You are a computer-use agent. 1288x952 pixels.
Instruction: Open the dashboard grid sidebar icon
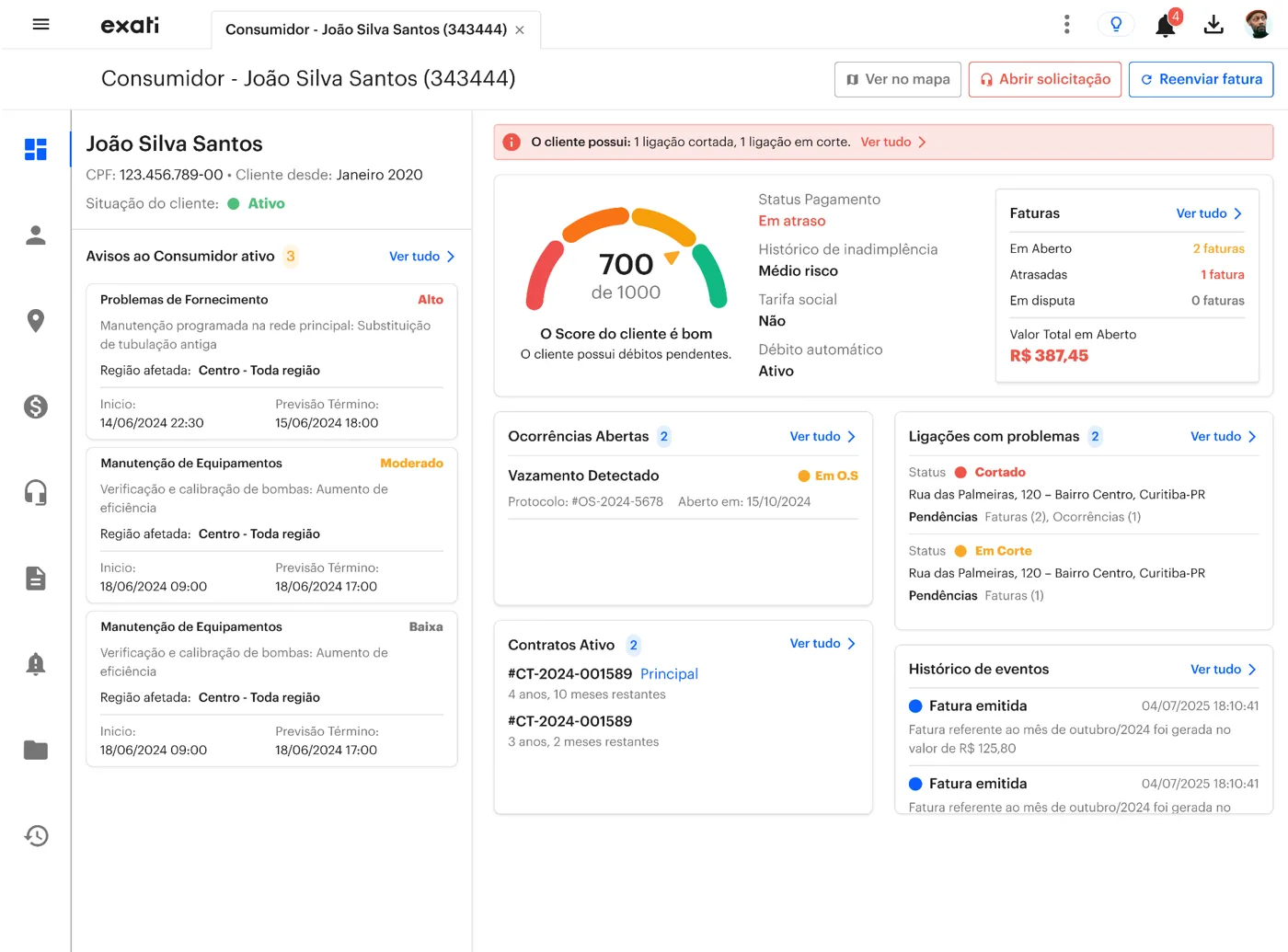(36, 149)
